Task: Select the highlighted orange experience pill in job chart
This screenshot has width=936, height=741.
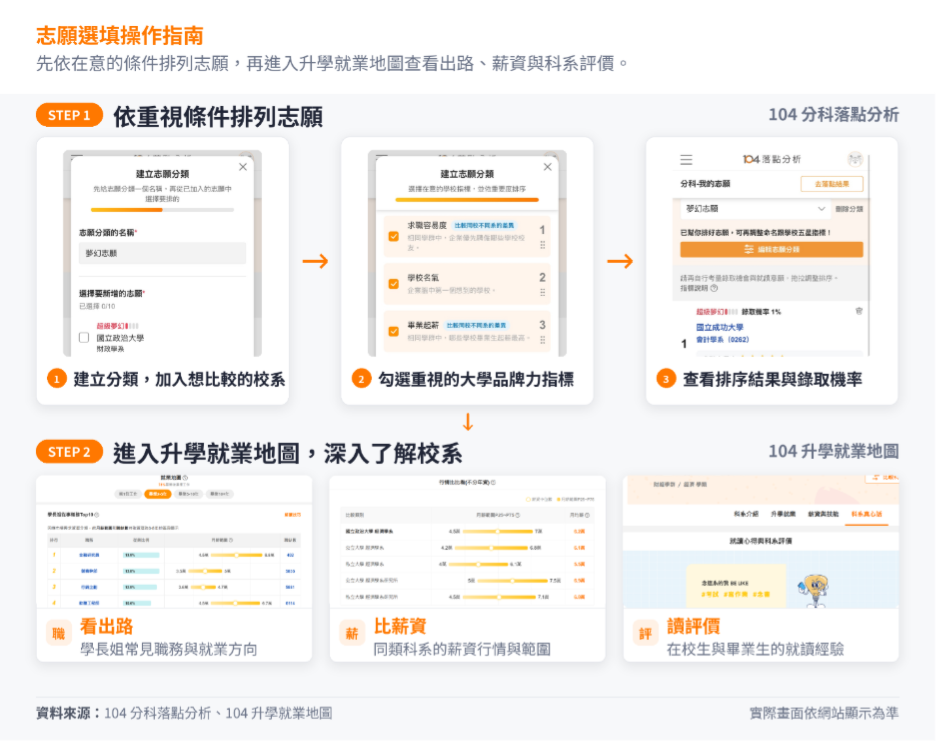Action: click(x=158, y=494)
